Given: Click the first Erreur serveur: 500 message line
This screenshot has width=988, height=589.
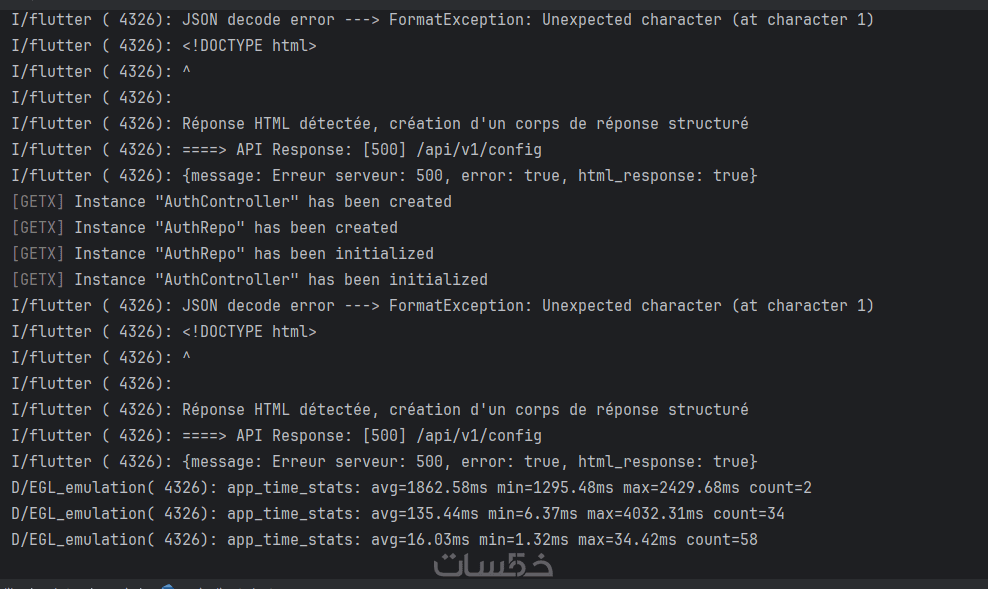Looking at the screenshot, I should tap(469, 176).
